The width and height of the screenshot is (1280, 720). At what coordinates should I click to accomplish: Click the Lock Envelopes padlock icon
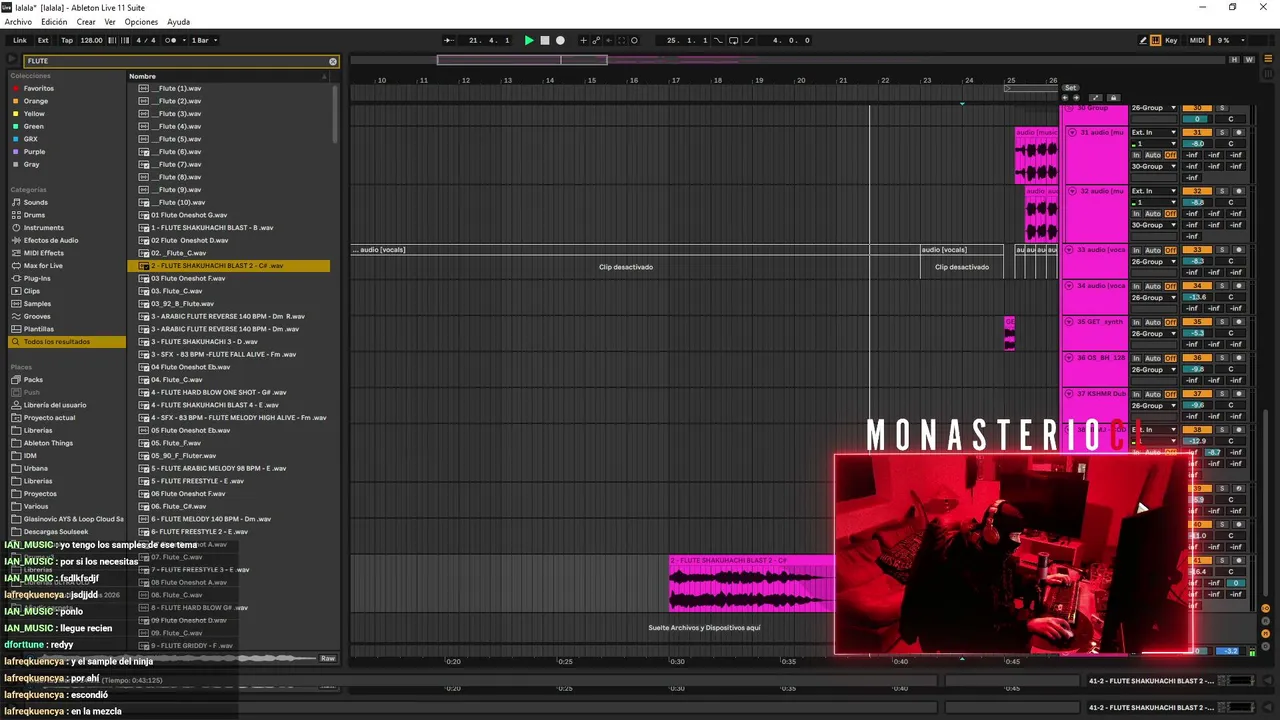1114,98
